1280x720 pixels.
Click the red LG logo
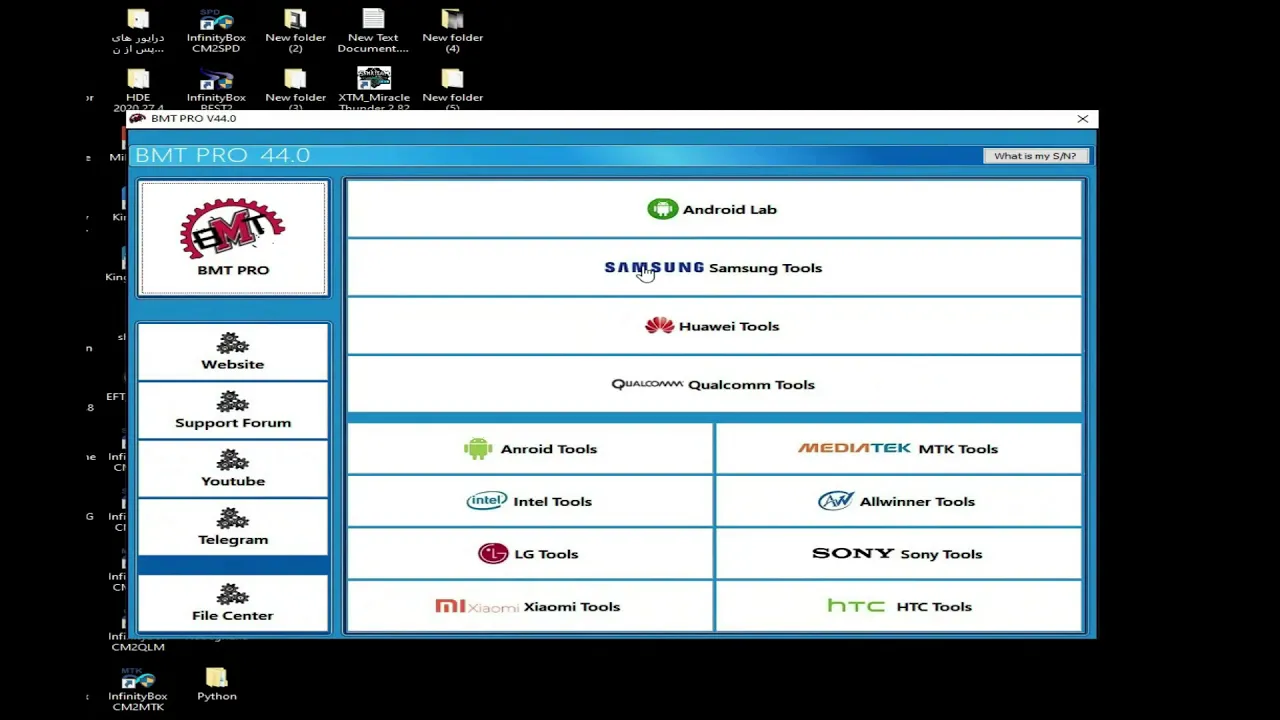tap(493, 553)
